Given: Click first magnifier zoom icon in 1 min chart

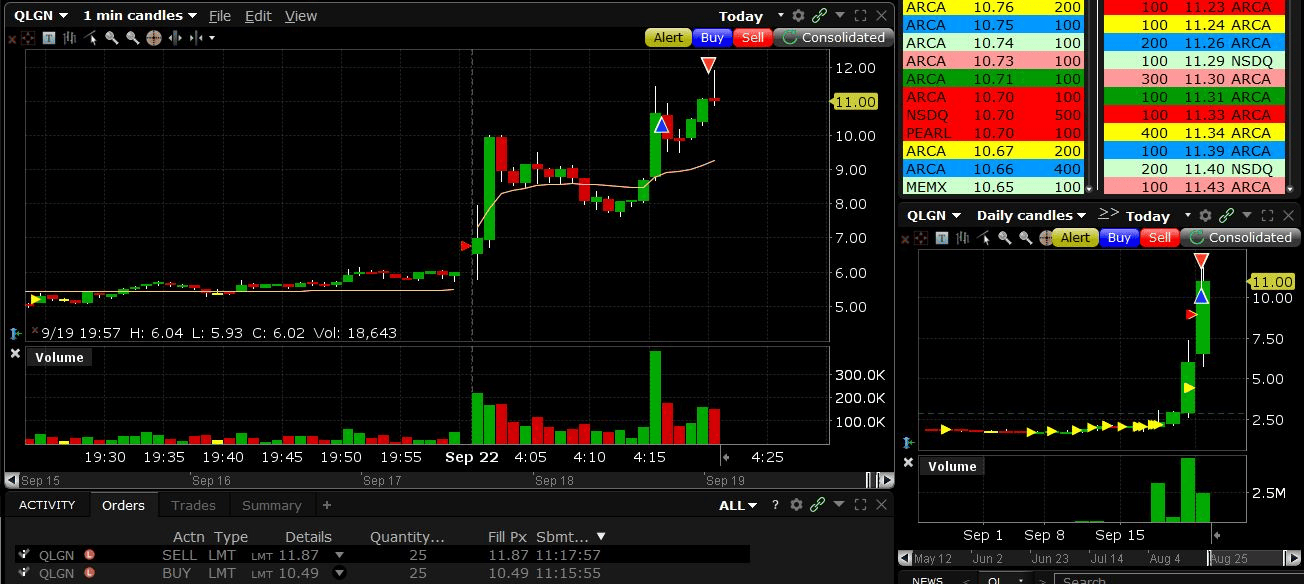Looking at the screenshot, I should pyautogui.click(x=112, y=38).
